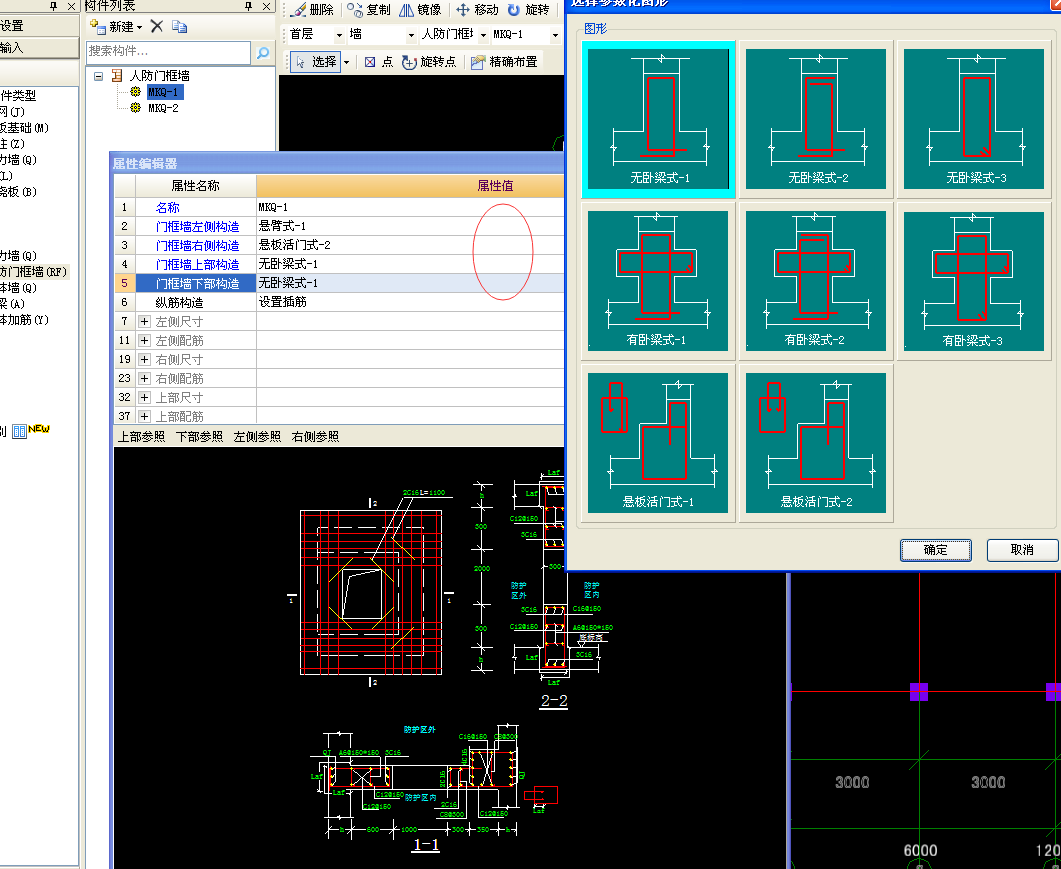Image resolution: width=1061 pixels, height=869 pixels.
Task: Select the 有卧梁式-3 thumbnail
Action: click(x=974, y=281)
